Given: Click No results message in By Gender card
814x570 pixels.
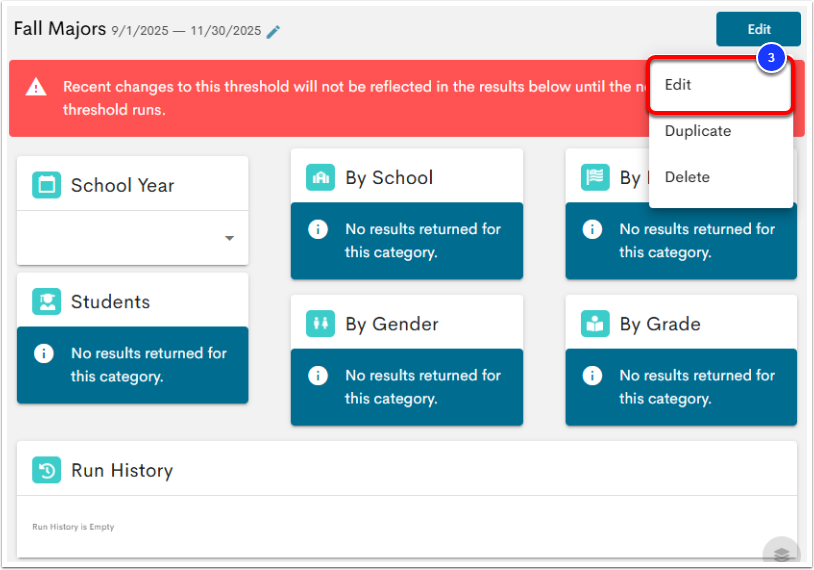Looking at the screenshot, I should point(423,387).
